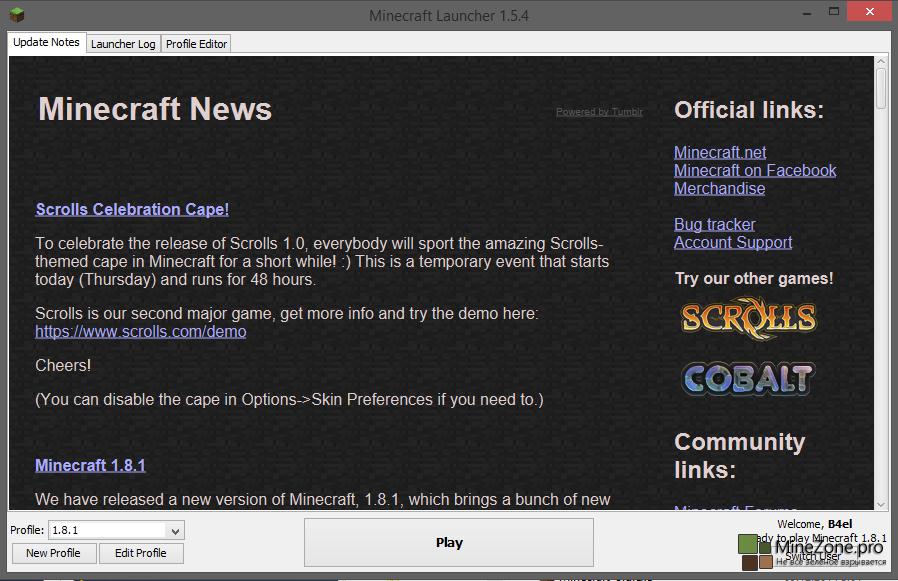Viewport: 898px width, 581px height.
Task: Open the Scrolls Celebration Cape! headline
Action: point(132,209)
